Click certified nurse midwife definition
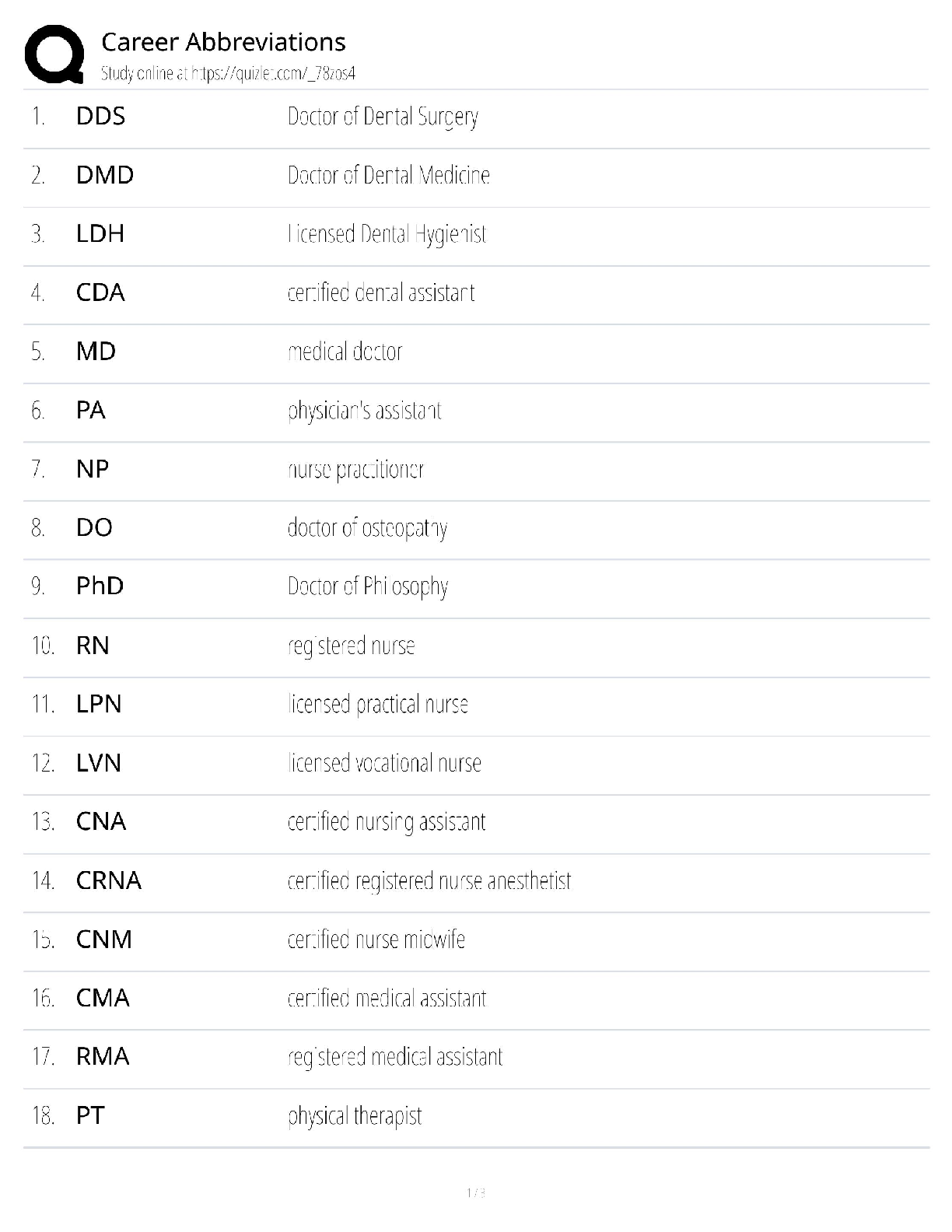Image resolution: width=952 pixels, height=1232 pixels. pos(376,940)
